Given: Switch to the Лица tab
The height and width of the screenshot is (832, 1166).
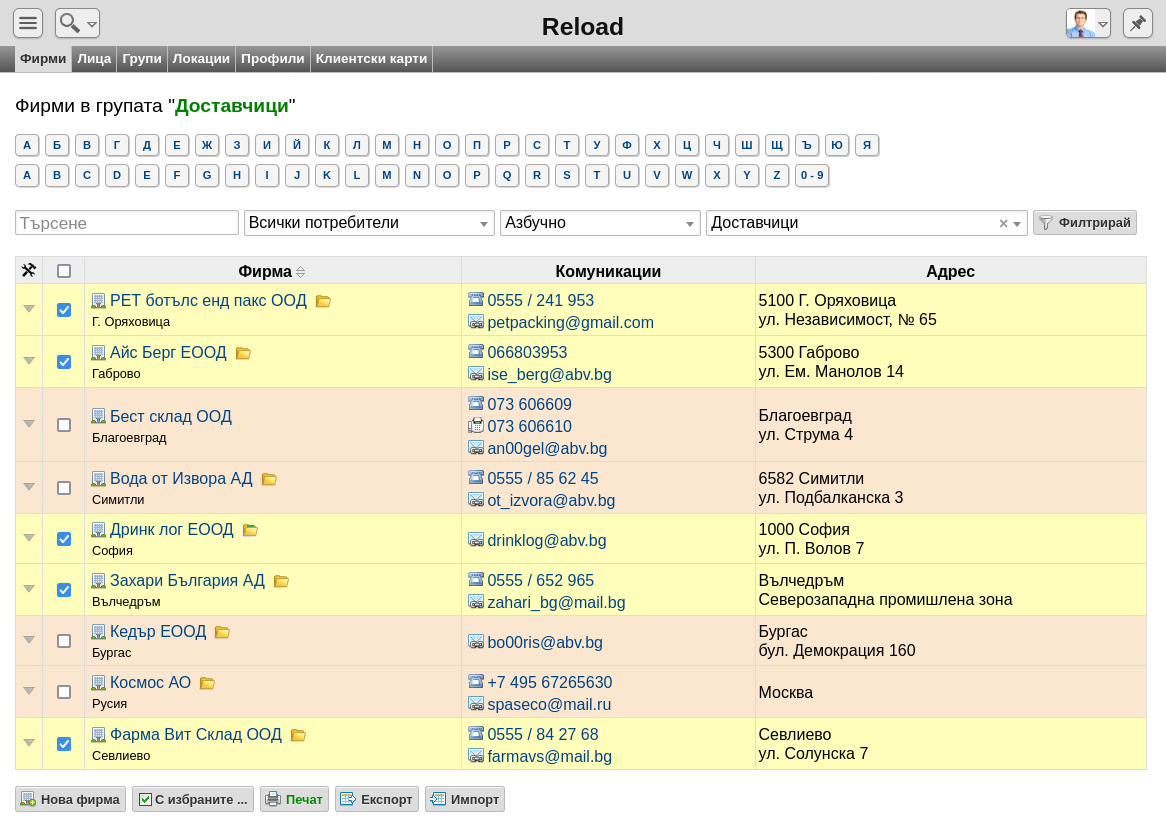Looking at the screenshot, I should point(94,59).
